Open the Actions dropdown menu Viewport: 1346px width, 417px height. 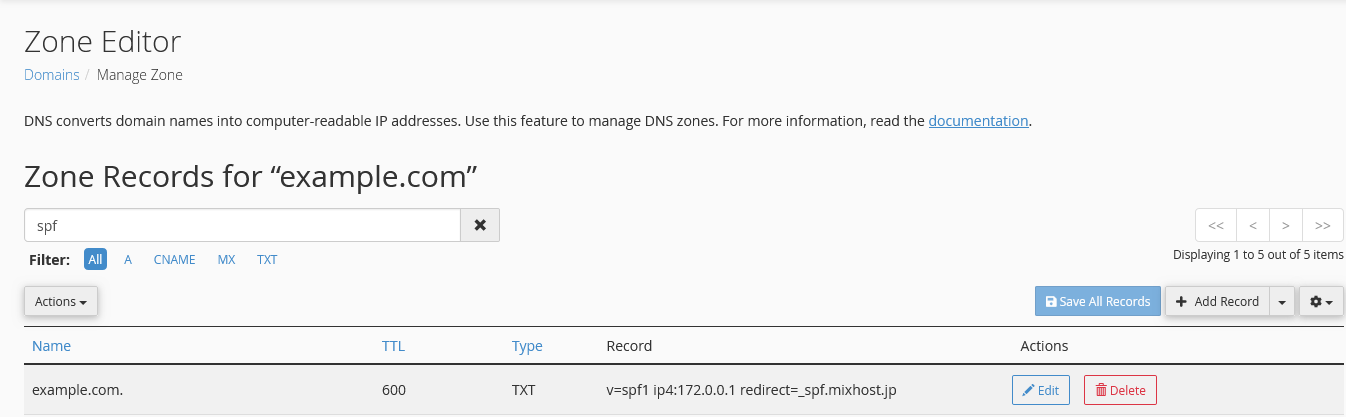(x=61, y=301)
